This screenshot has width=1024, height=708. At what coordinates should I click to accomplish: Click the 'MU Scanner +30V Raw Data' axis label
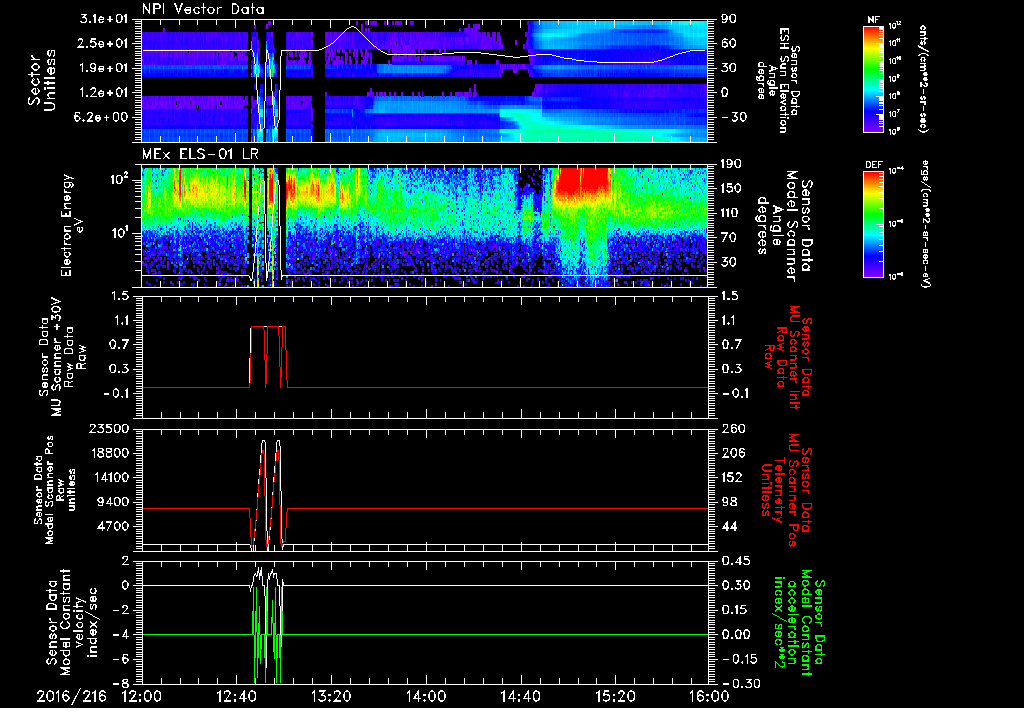point(61,357)
